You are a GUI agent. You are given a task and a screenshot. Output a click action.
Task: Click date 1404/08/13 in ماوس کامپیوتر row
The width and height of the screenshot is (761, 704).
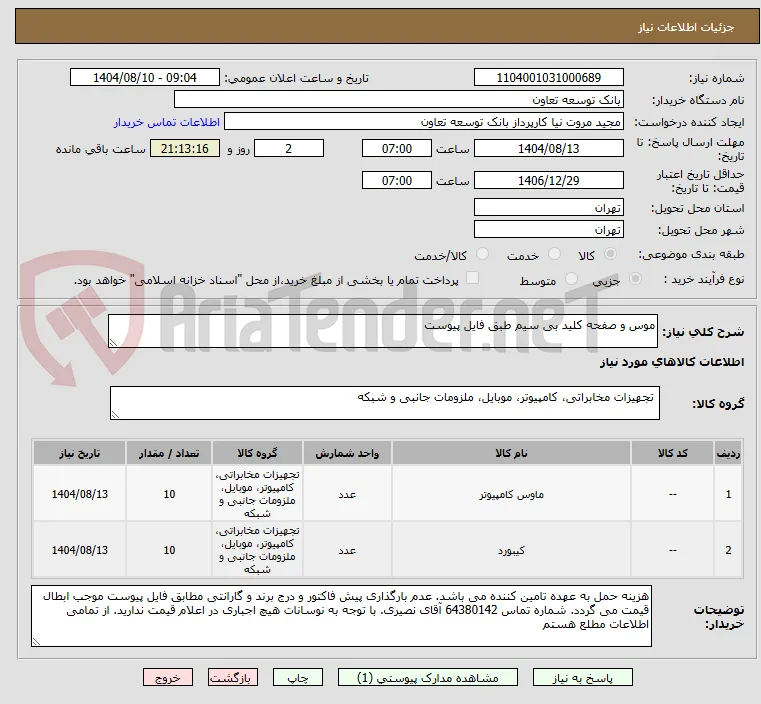(80, 494)
